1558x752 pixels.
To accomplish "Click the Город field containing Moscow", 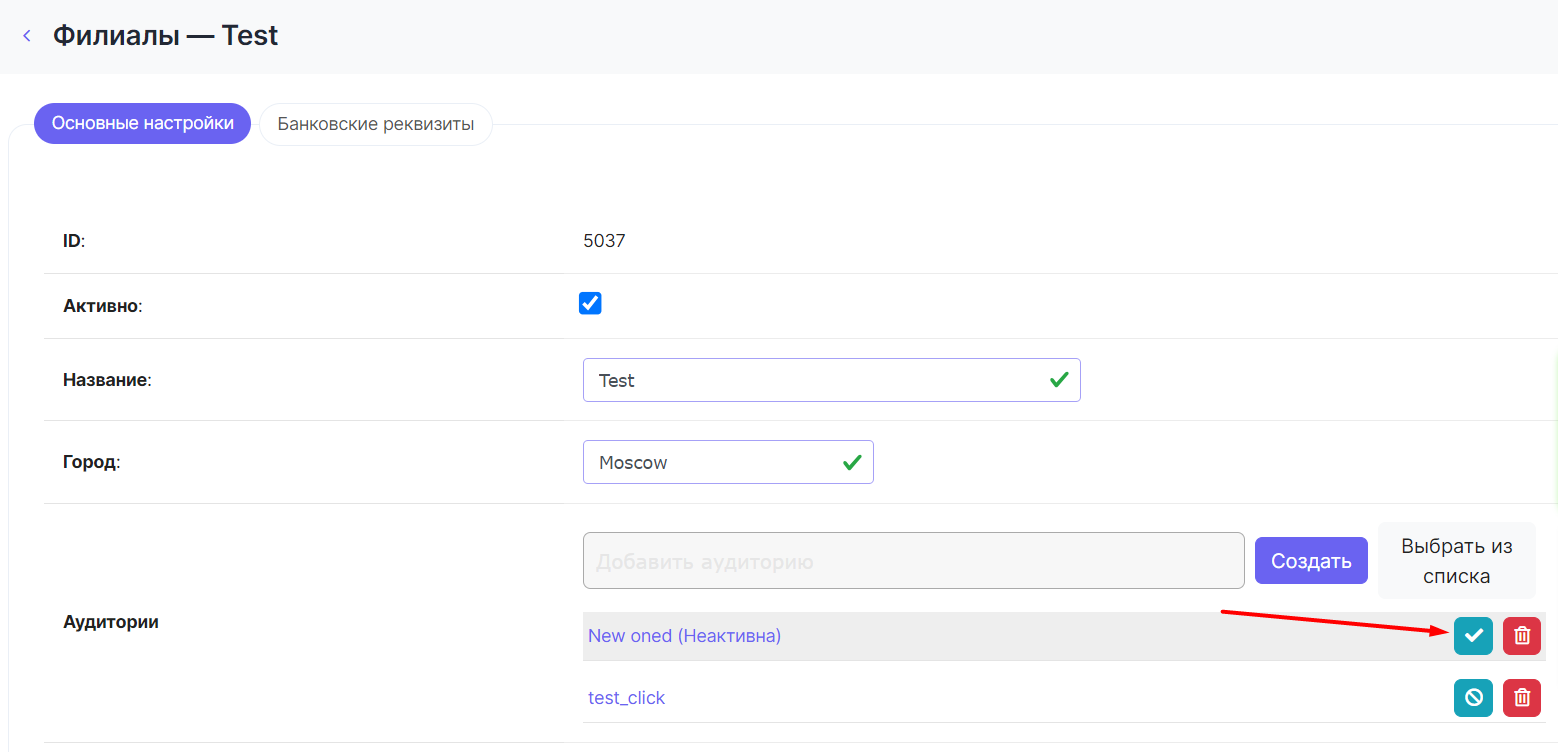I will coord(710,462).
